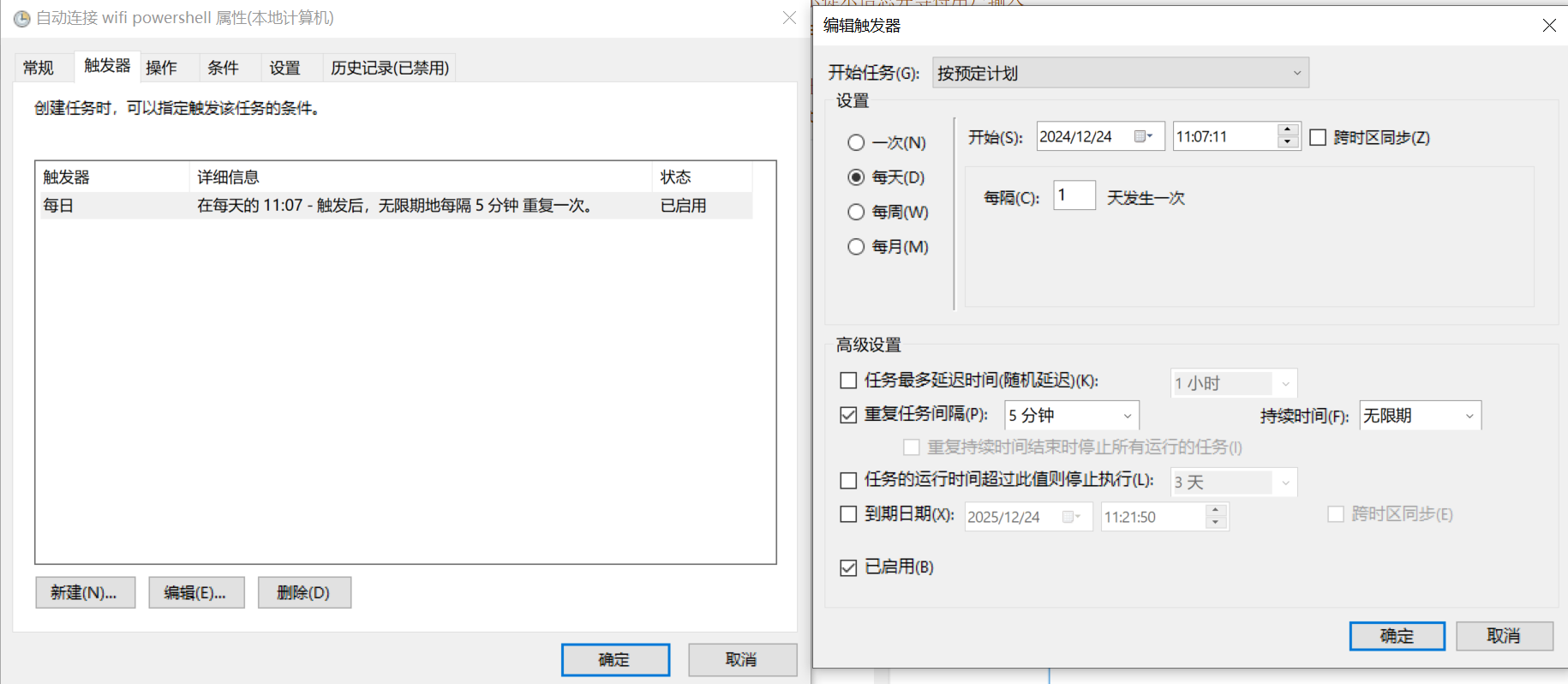Enable 任务的运行时间超过此值则停止执行 checkbox
Viewport: 1568px width, 684px height.
coord(848,480)
